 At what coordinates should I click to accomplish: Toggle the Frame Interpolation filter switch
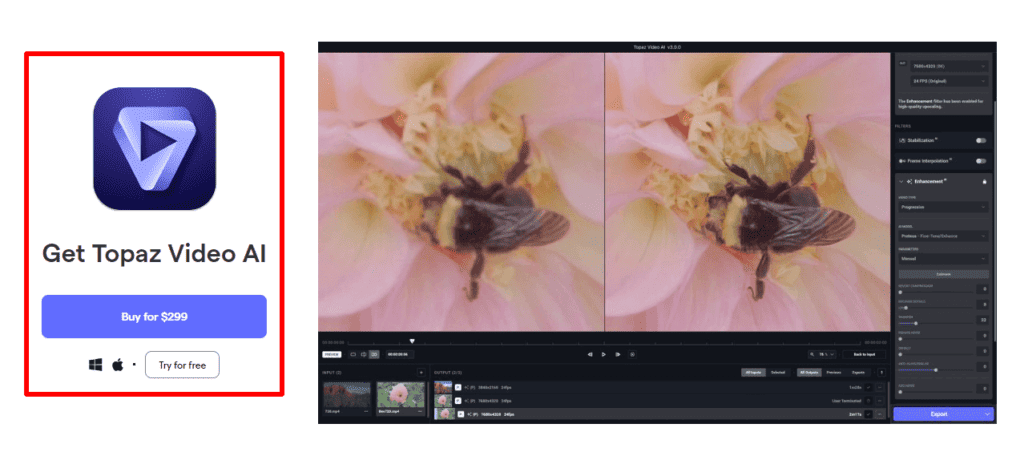pos(981,161)
